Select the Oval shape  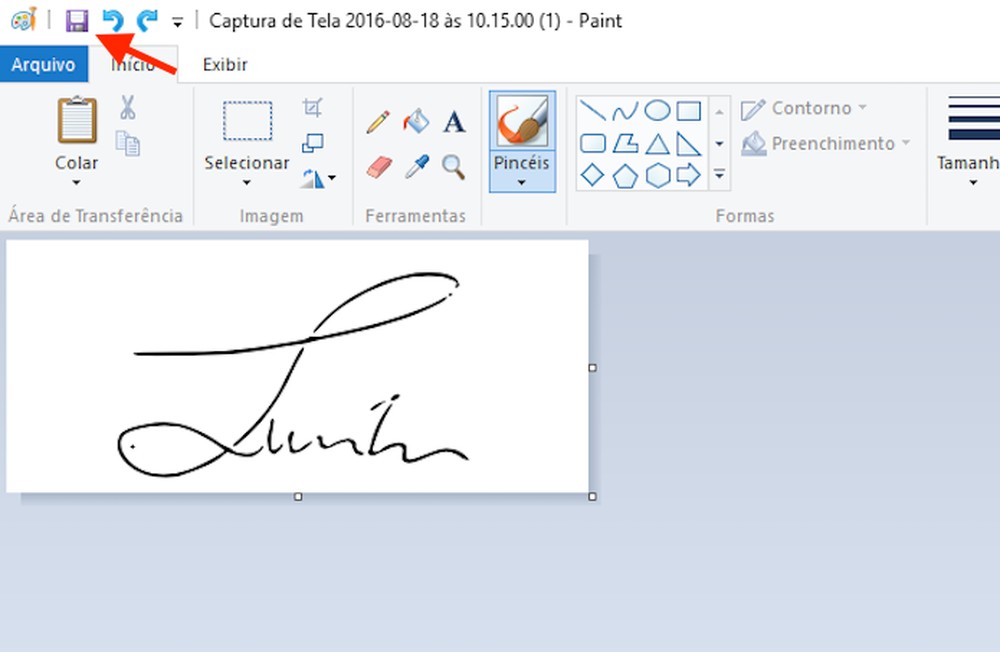pyautogui.click(x=657, y=110)
